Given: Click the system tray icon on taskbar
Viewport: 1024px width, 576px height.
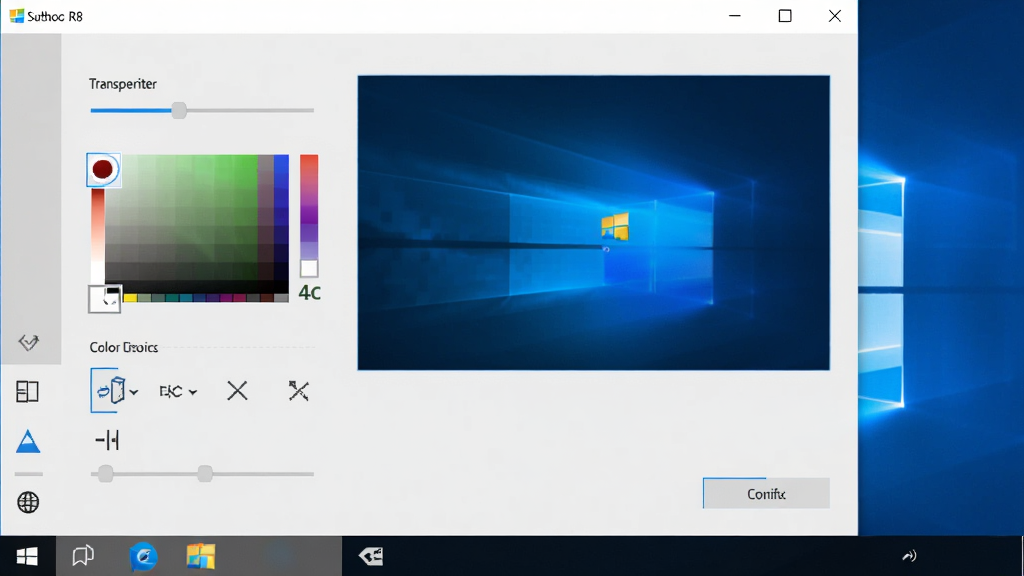Looking at the screenshot, I should click(x=909, y=556).
